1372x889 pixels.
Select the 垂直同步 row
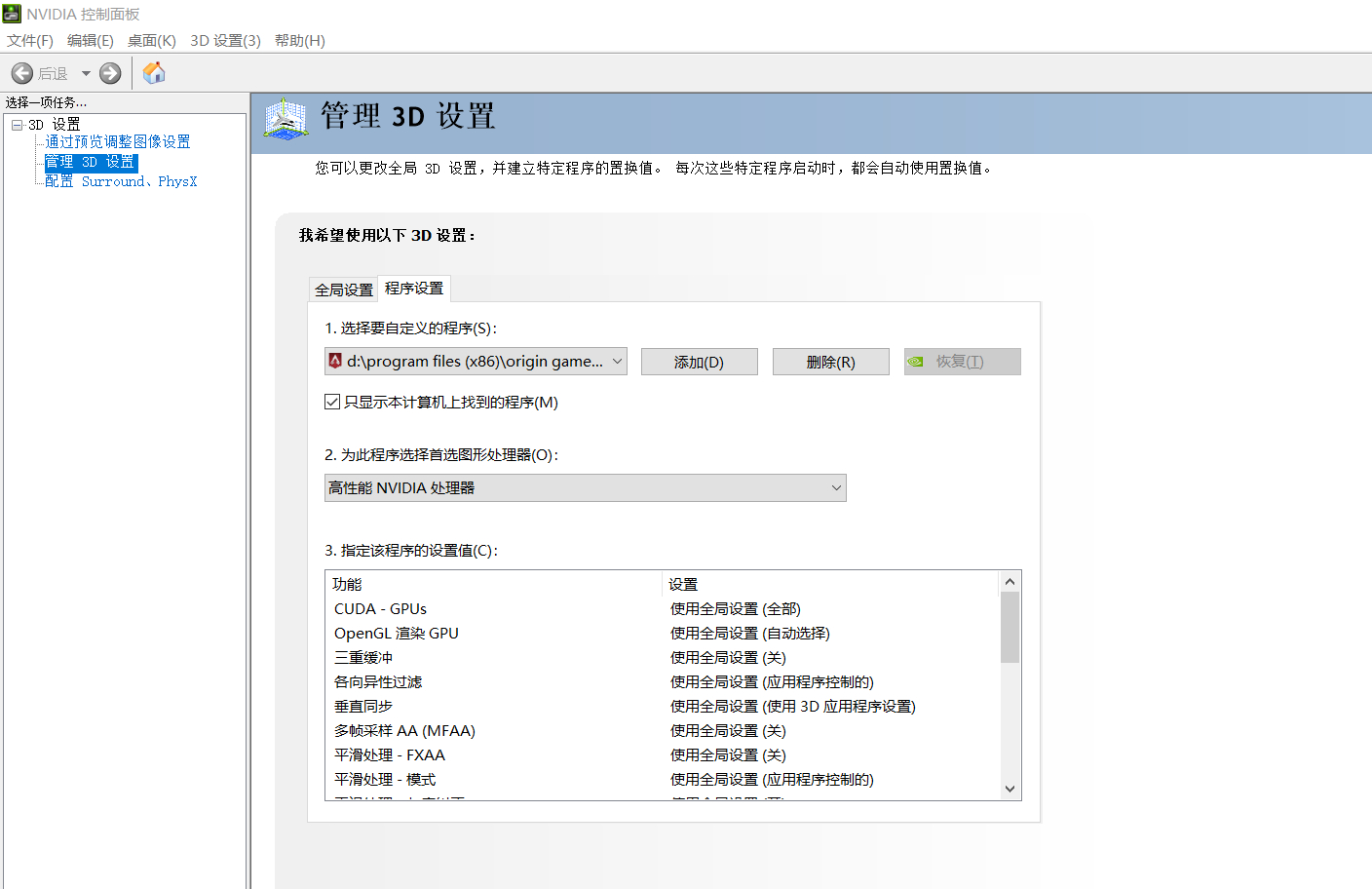tap(663, 707)
